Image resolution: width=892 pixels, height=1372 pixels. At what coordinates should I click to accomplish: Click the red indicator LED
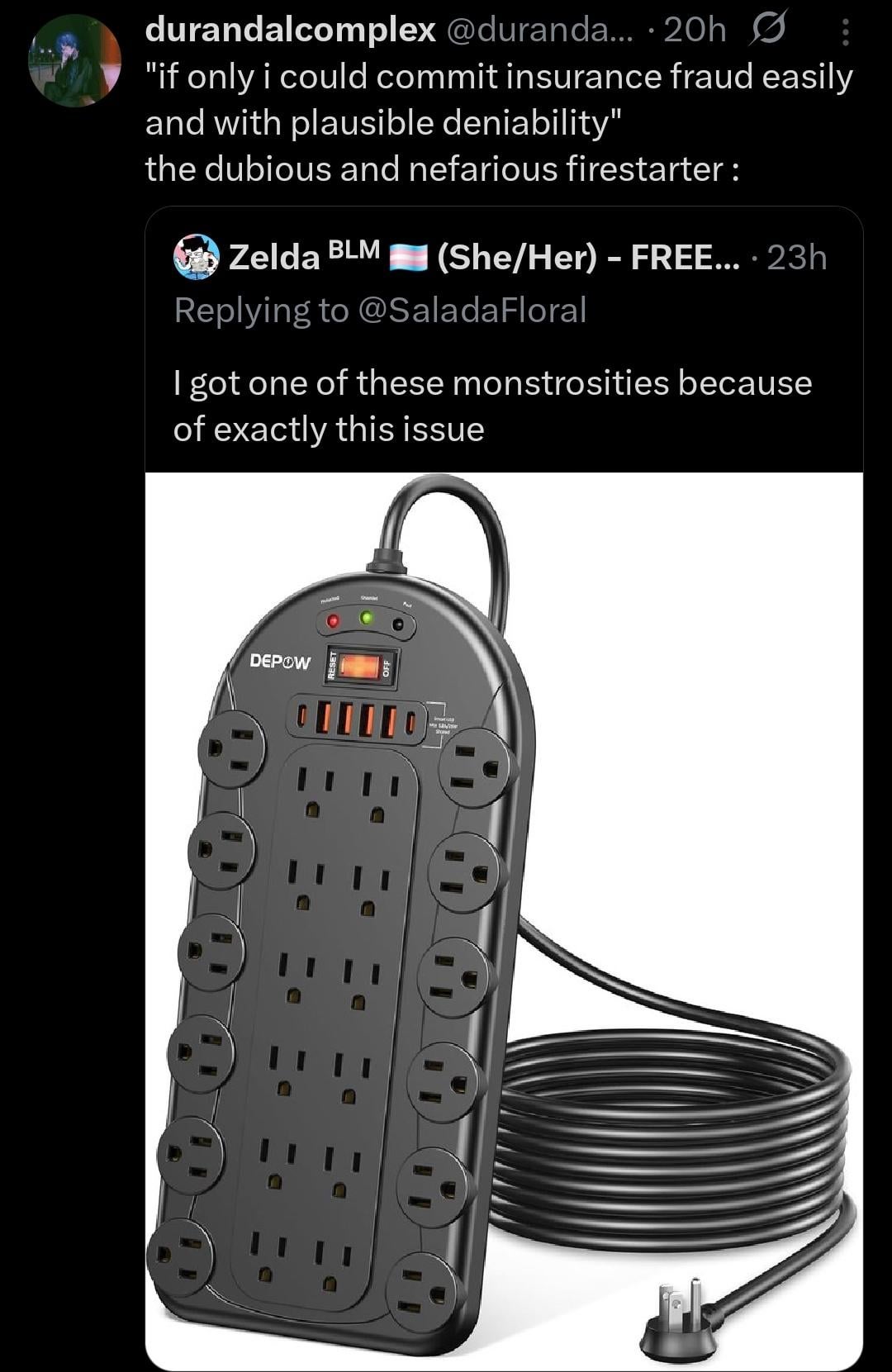333,620
